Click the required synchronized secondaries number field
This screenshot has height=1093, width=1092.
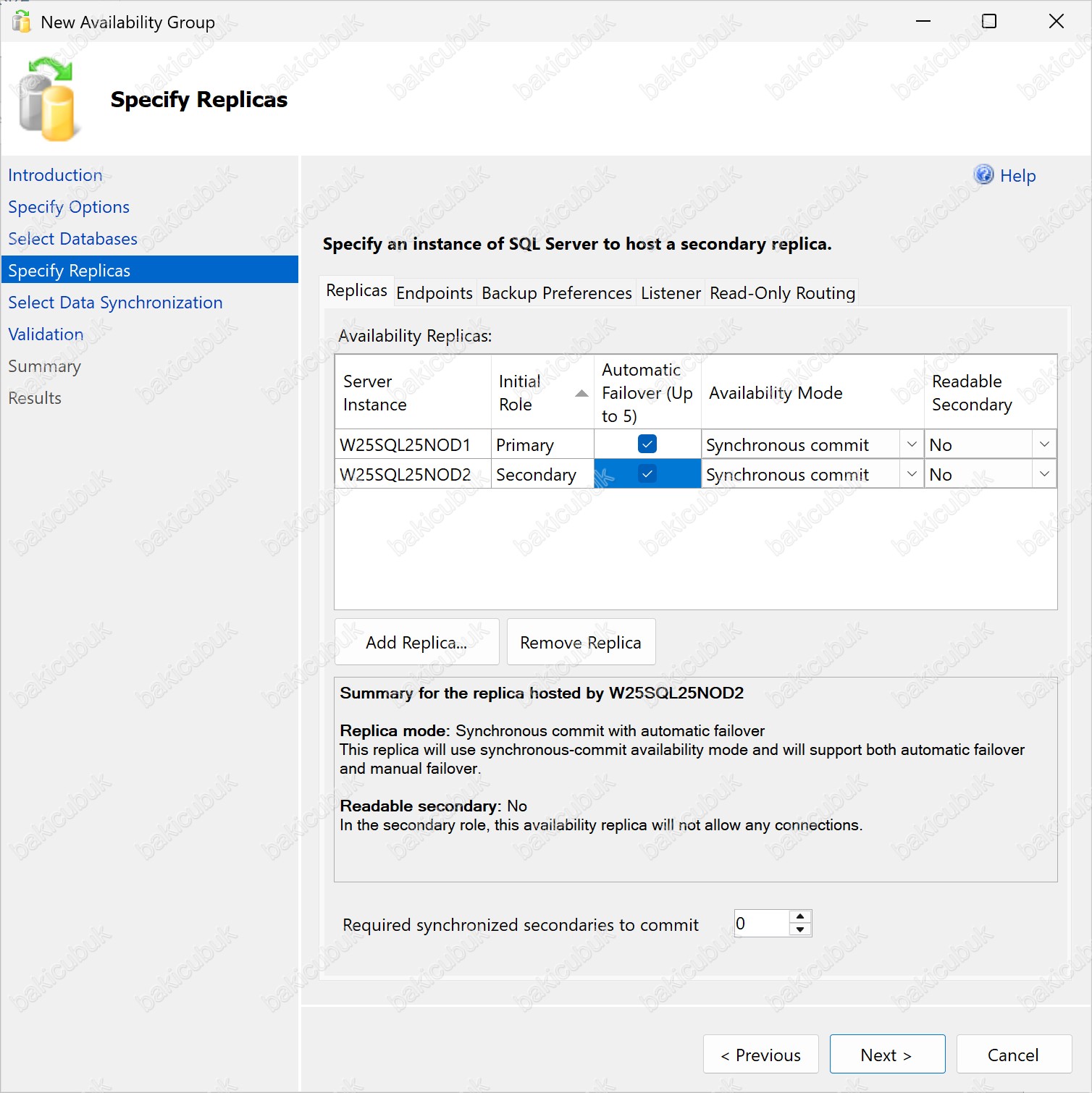(760, 924)
